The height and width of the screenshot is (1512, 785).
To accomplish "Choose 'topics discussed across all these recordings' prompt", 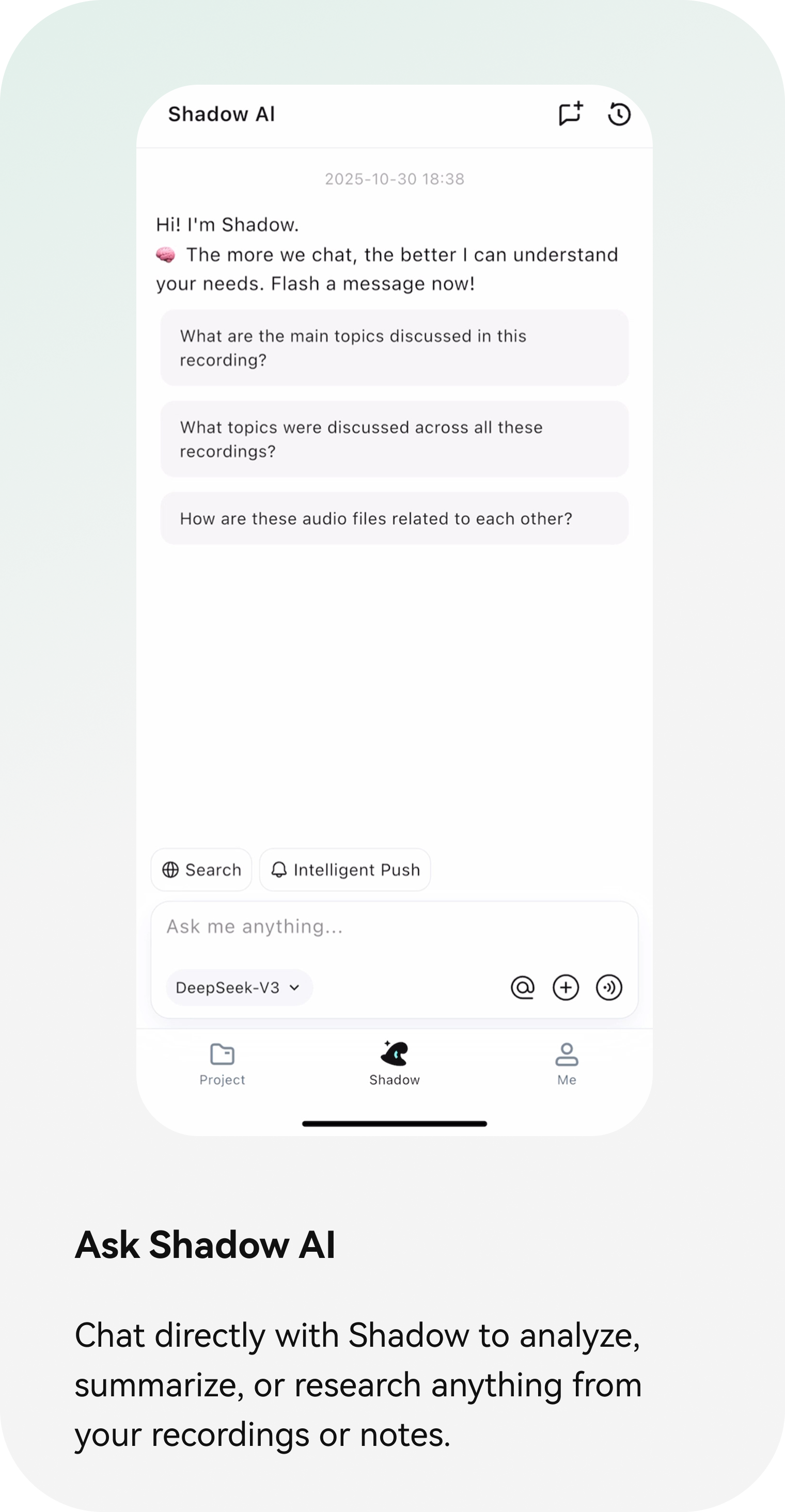I will (x=395, y=439).
